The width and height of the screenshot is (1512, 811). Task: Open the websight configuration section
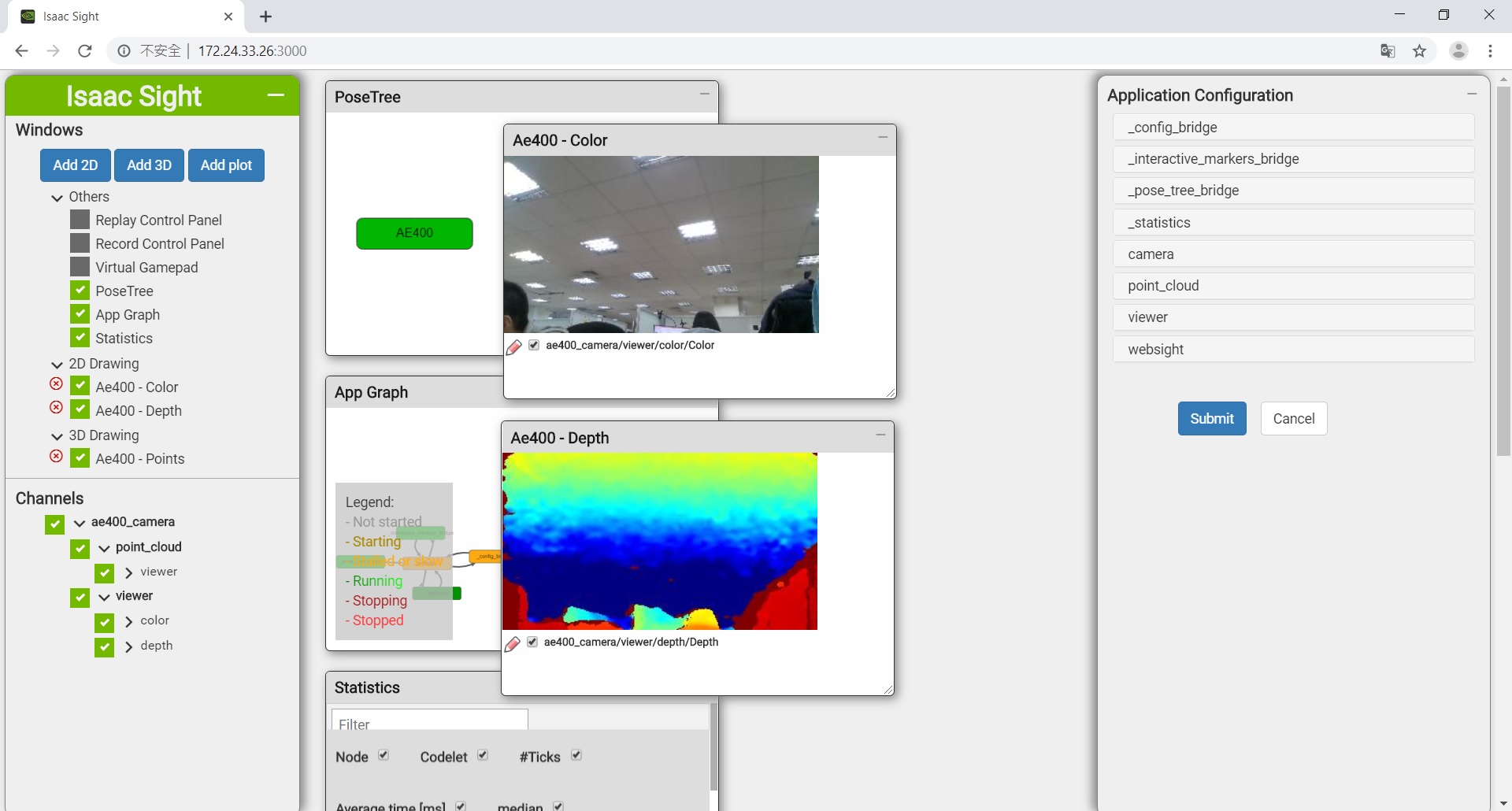(1293, 350)
